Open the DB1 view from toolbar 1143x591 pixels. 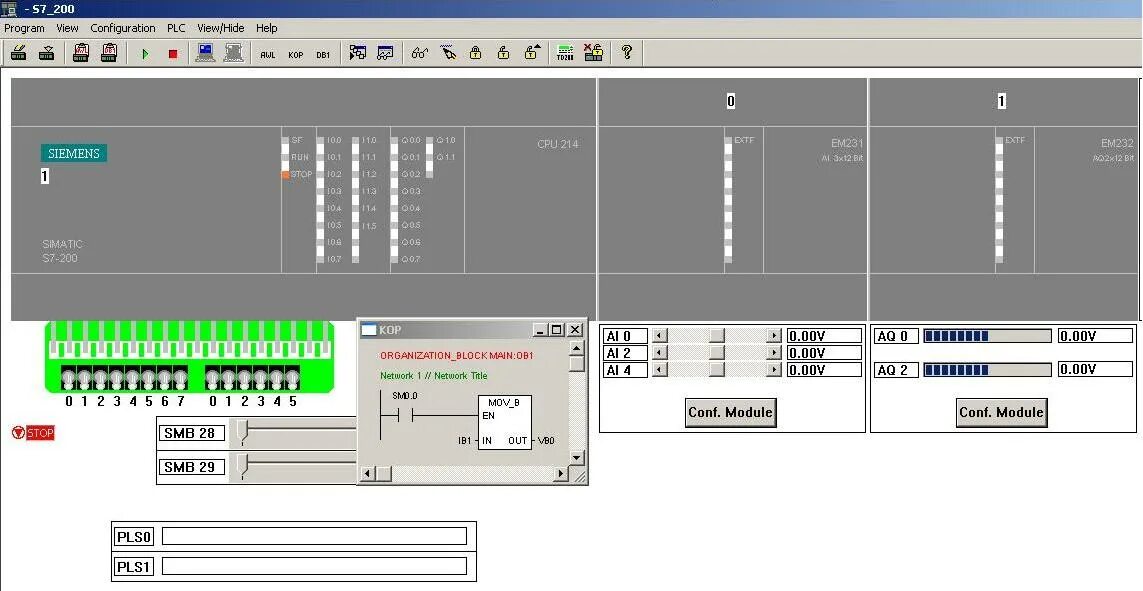[323, 55]
